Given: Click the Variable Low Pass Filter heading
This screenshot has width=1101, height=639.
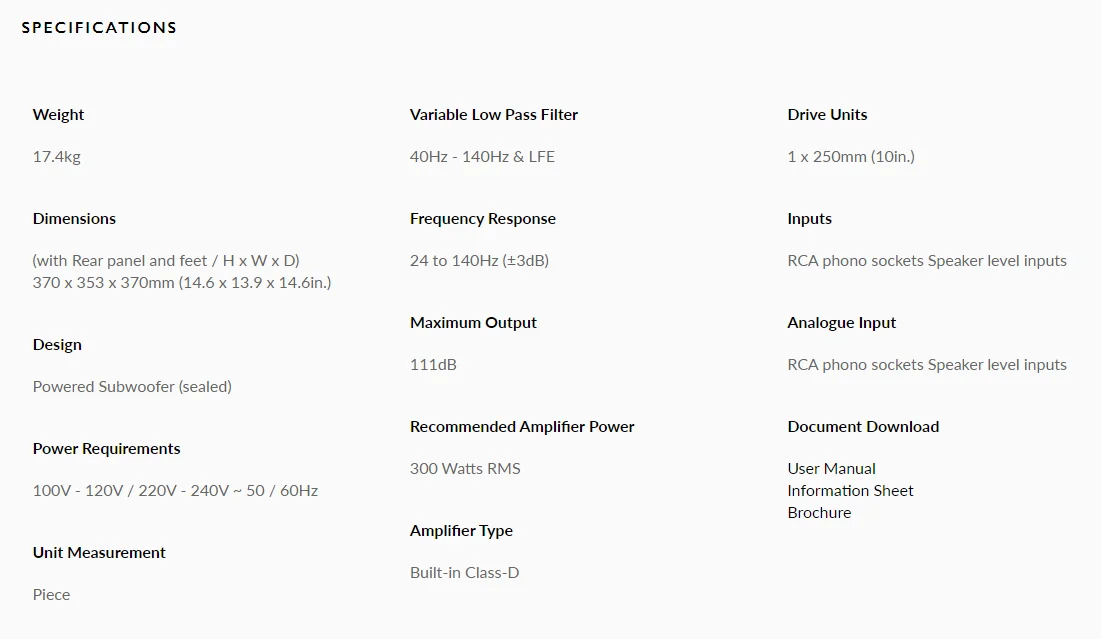Looking at the screenshot, I should click(x=494, y=114).
